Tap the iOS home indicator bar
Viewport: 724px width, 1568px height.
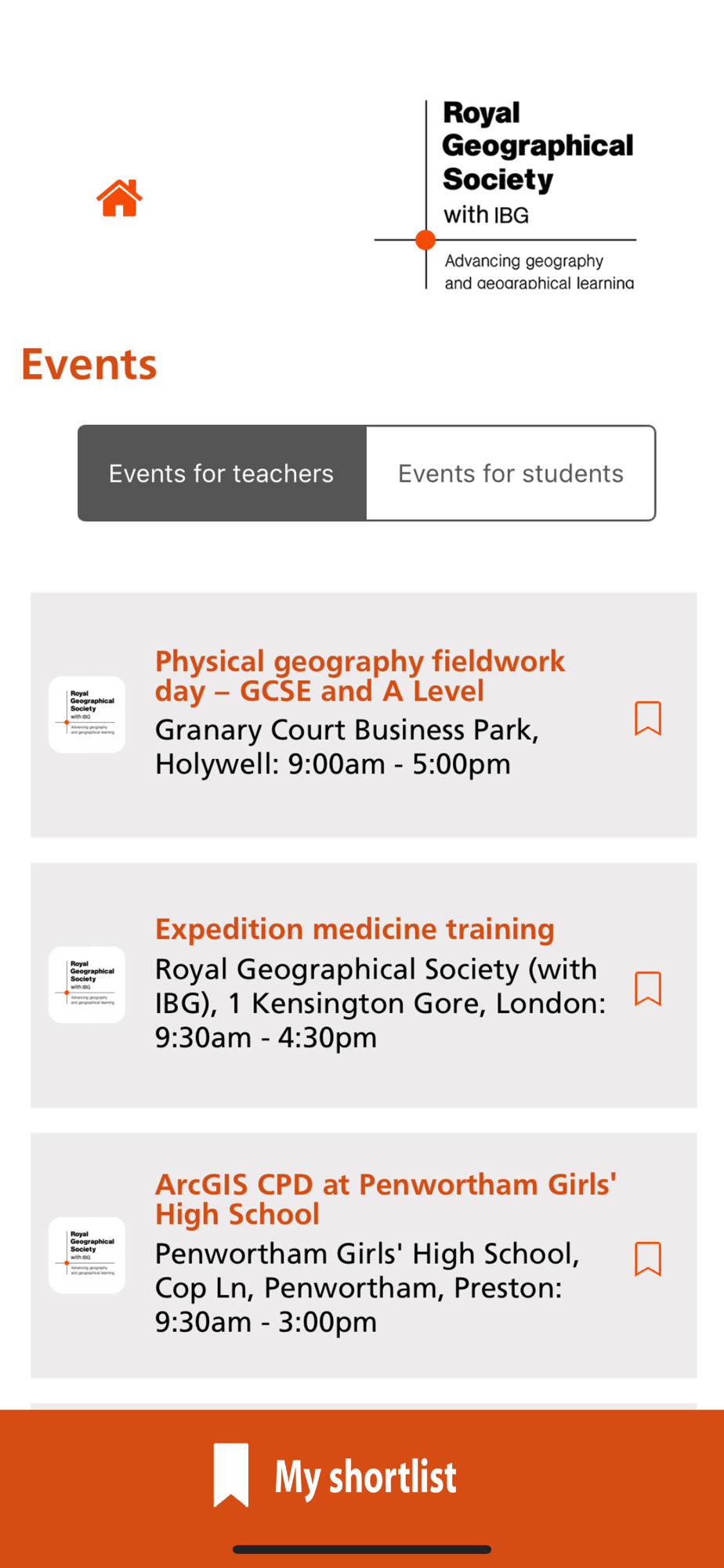(362, 1549)
